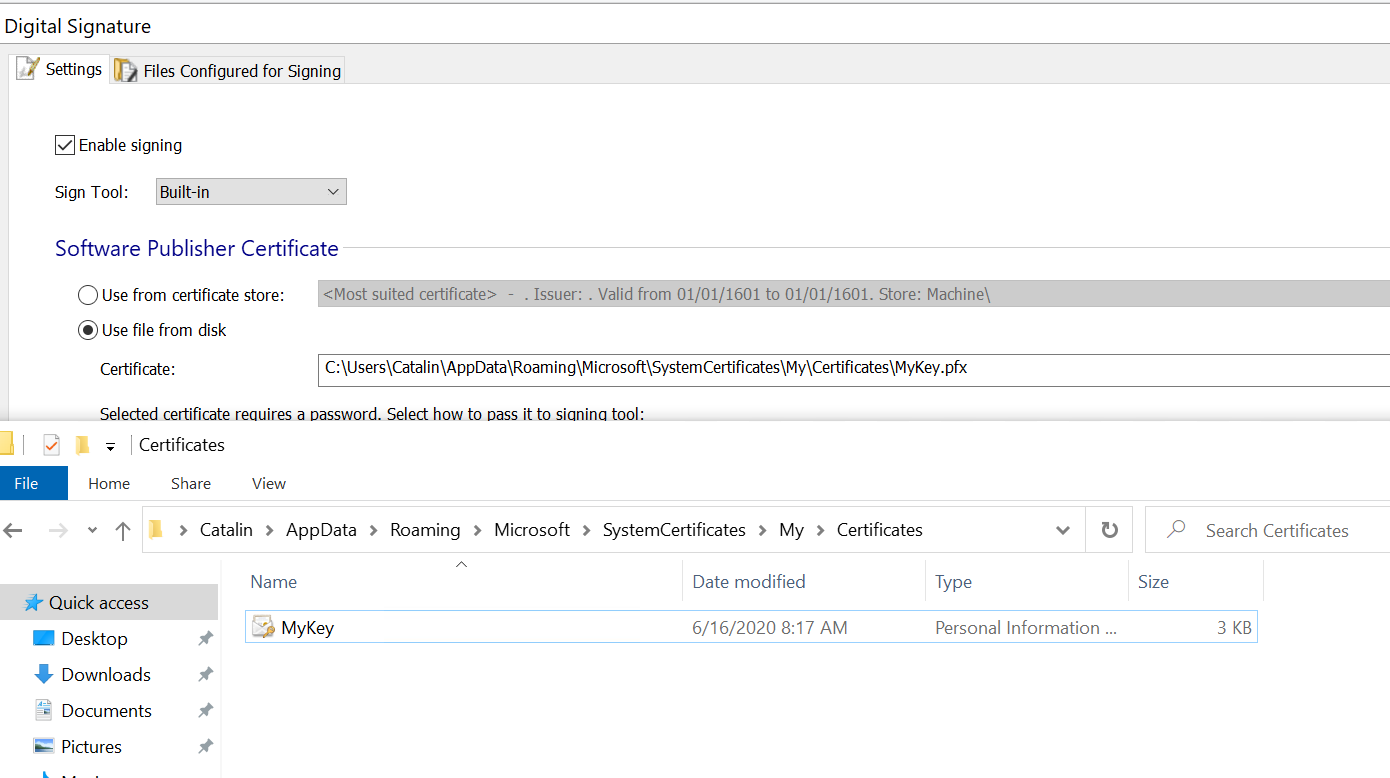
Task: Click the Personal Information type cell
Action: tap(1026, 628)
